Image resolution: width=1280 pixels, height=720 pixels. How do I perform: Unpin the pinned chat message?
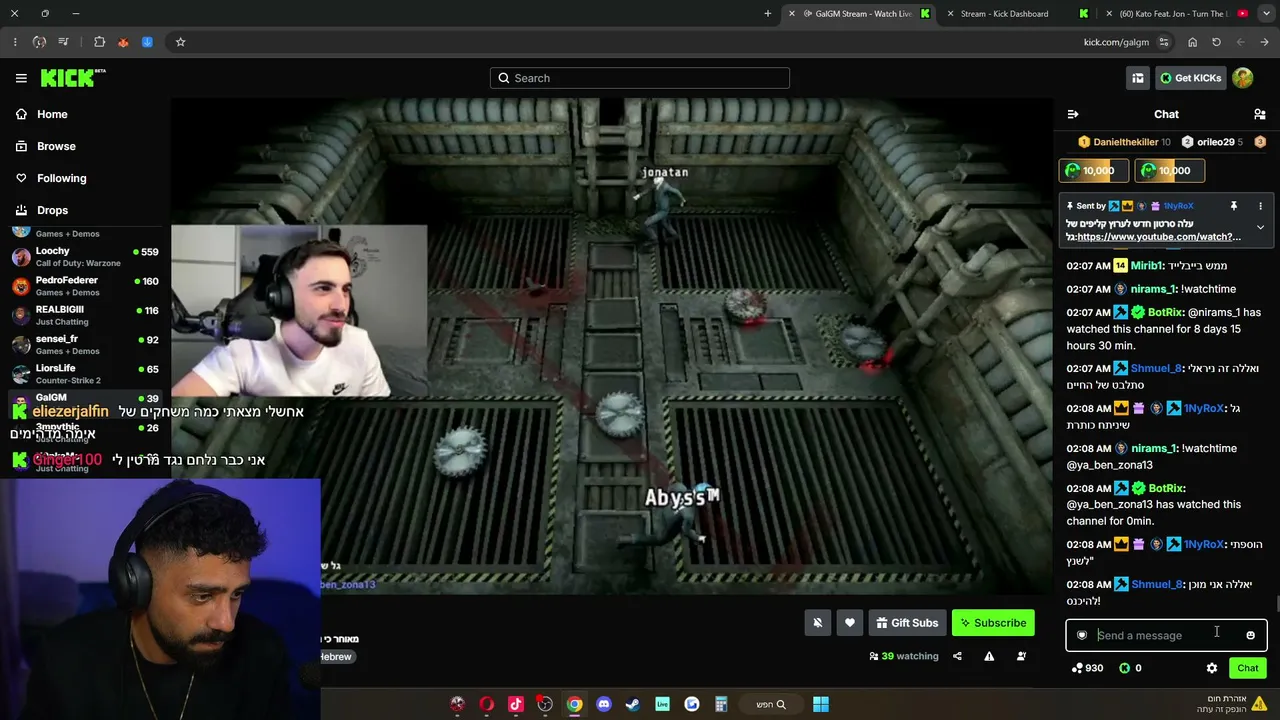[1234, 206]
